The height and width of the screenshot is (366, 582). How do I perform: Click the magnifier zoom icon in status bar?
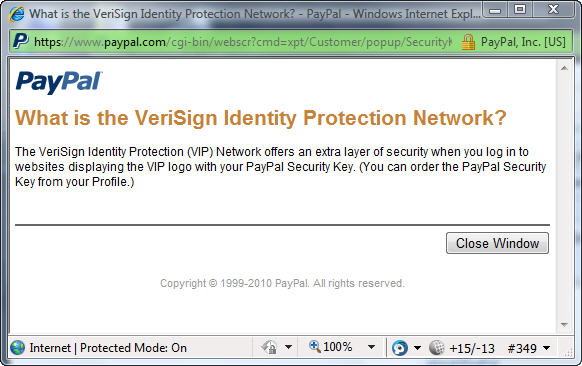click(315, 346)
